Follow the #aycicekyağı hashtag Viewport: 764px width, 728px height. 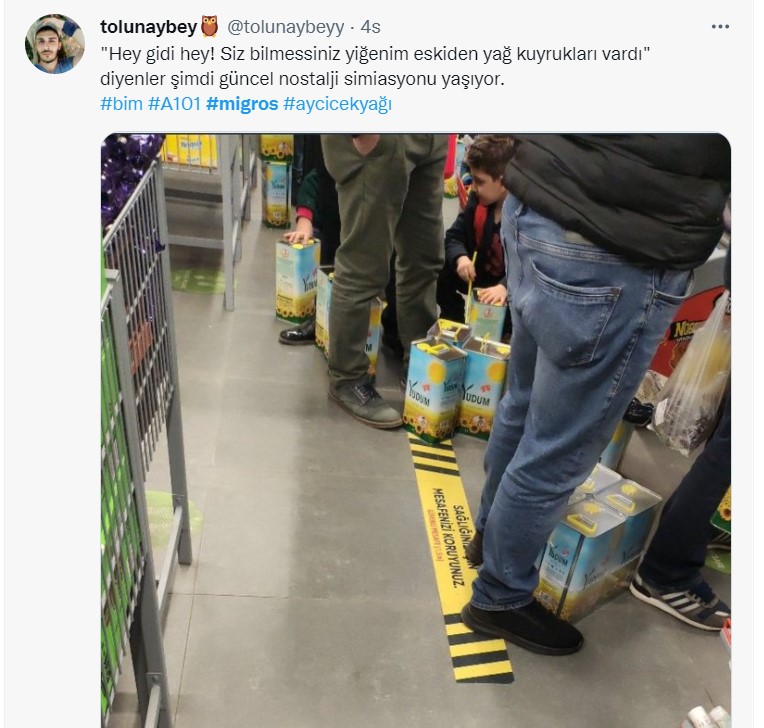tap(338, 104)
